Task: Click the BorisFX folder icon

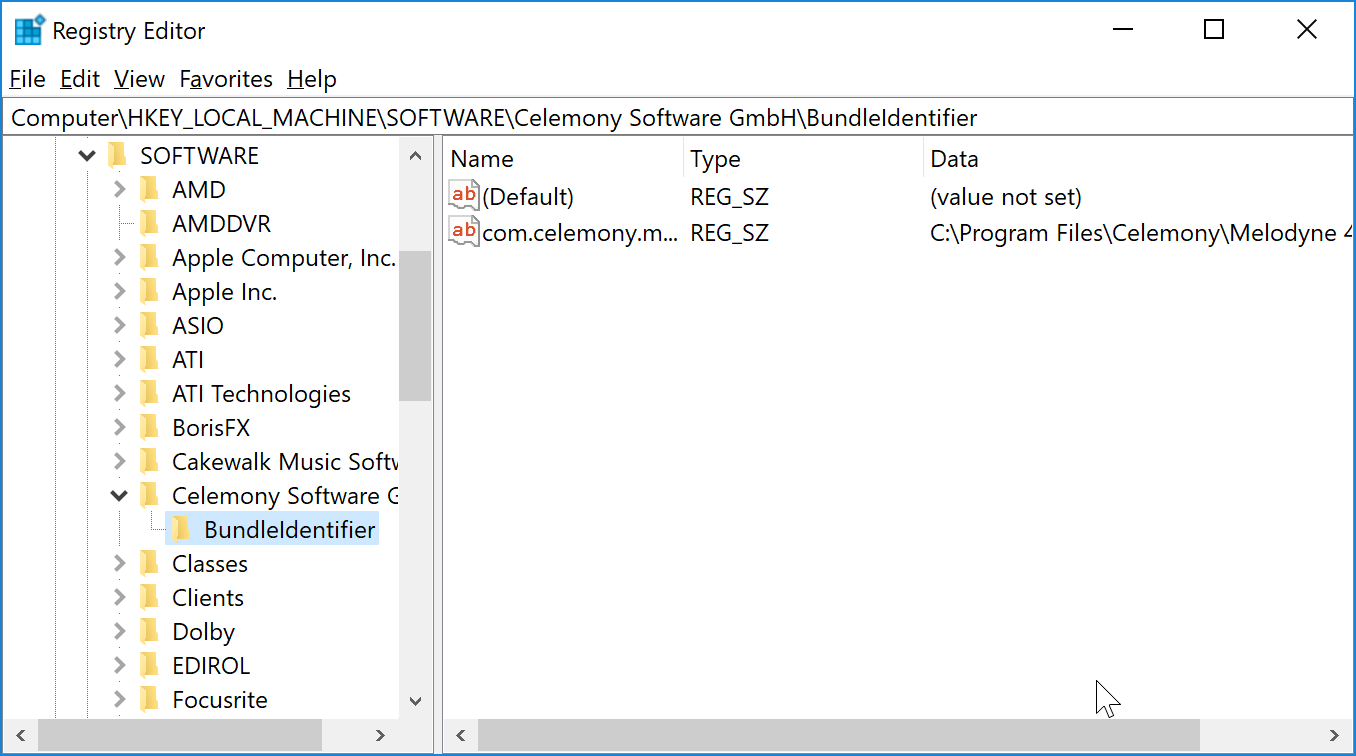Action: click(x=149, y=428)
